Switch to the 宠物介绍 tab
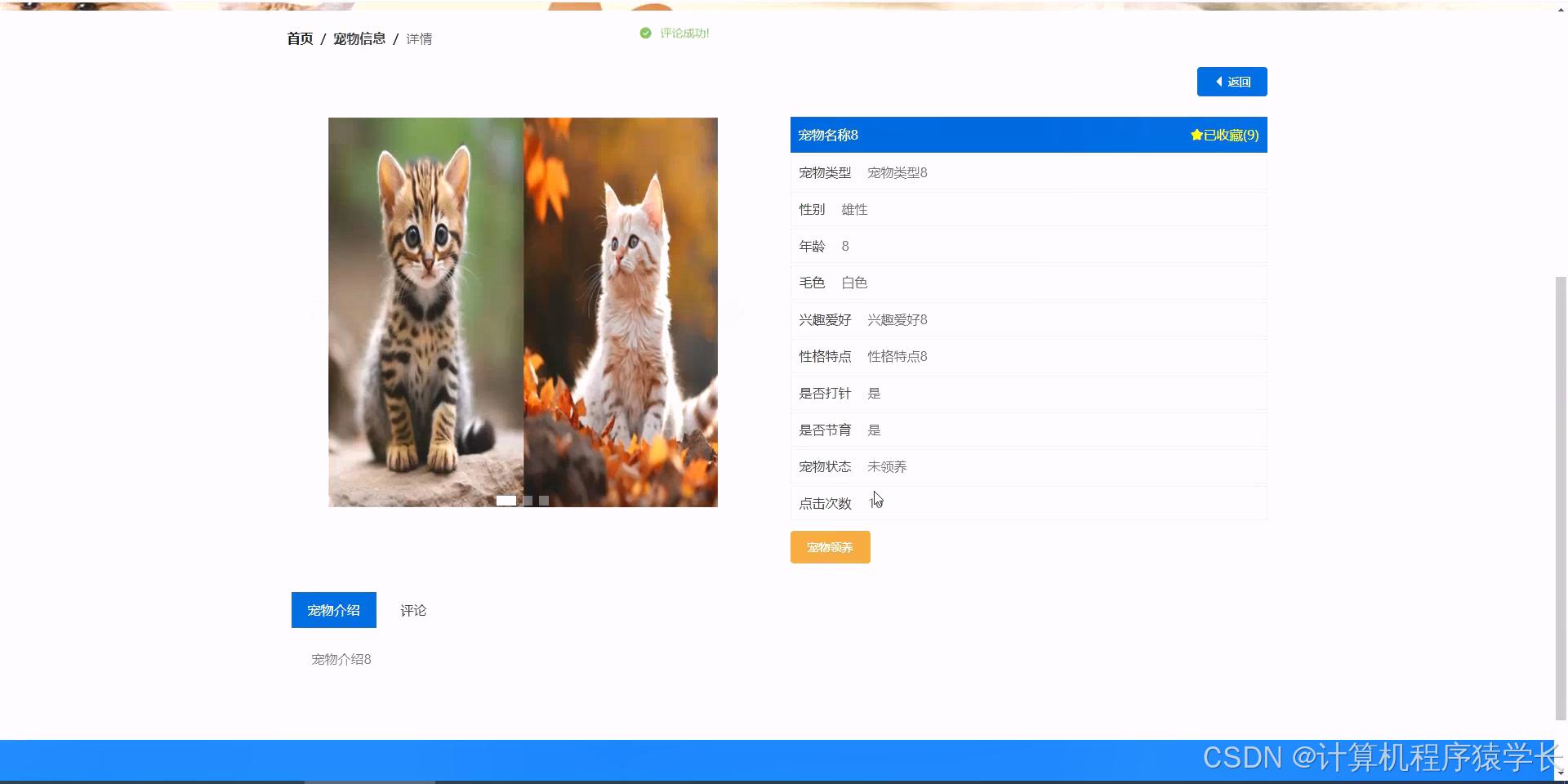Viewport: 1568px width, 784px height. (333, 610)
